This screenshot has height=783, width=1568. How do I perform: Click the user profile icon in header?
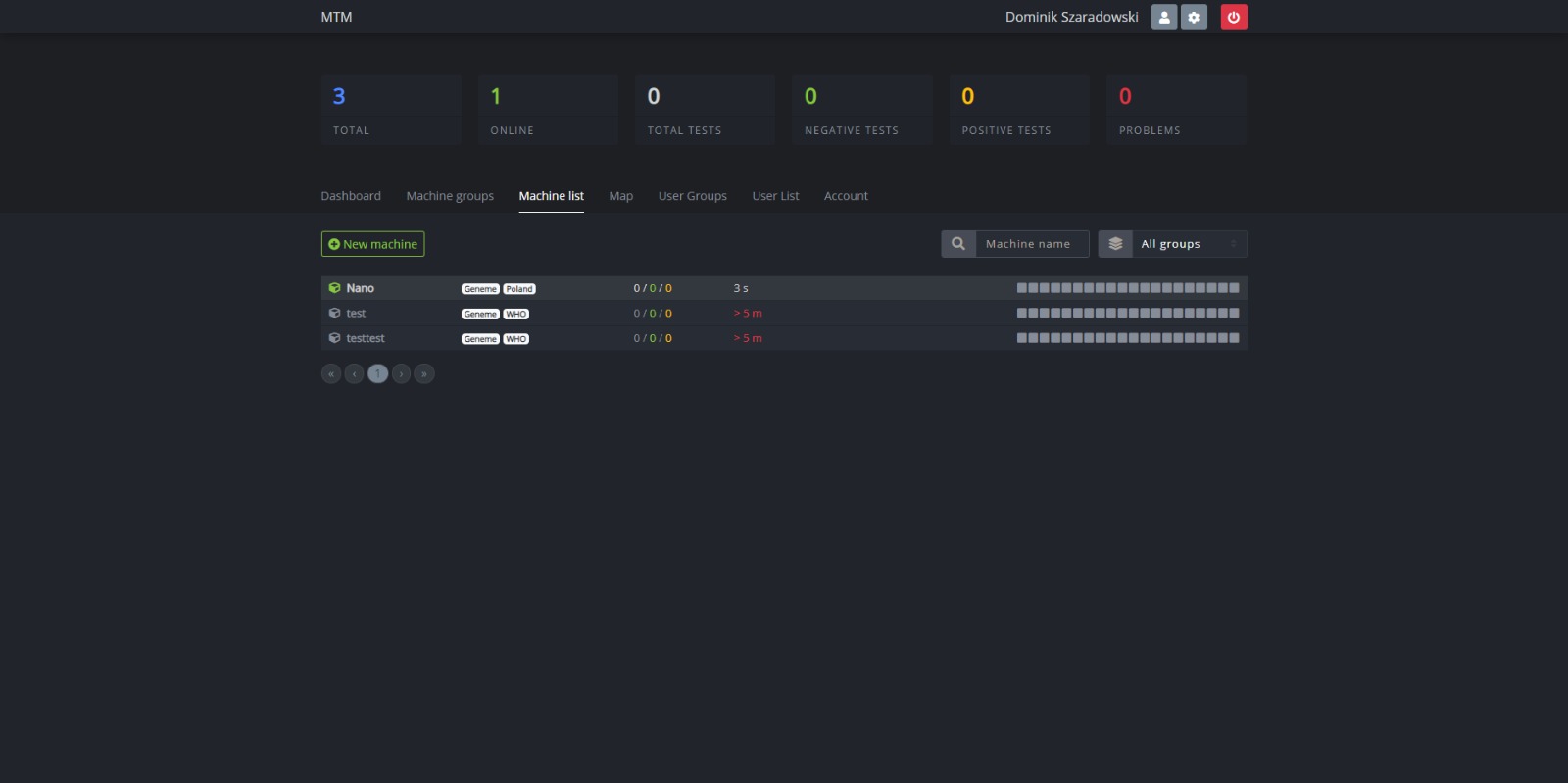pyautogui.click(x=1163, y=17)
